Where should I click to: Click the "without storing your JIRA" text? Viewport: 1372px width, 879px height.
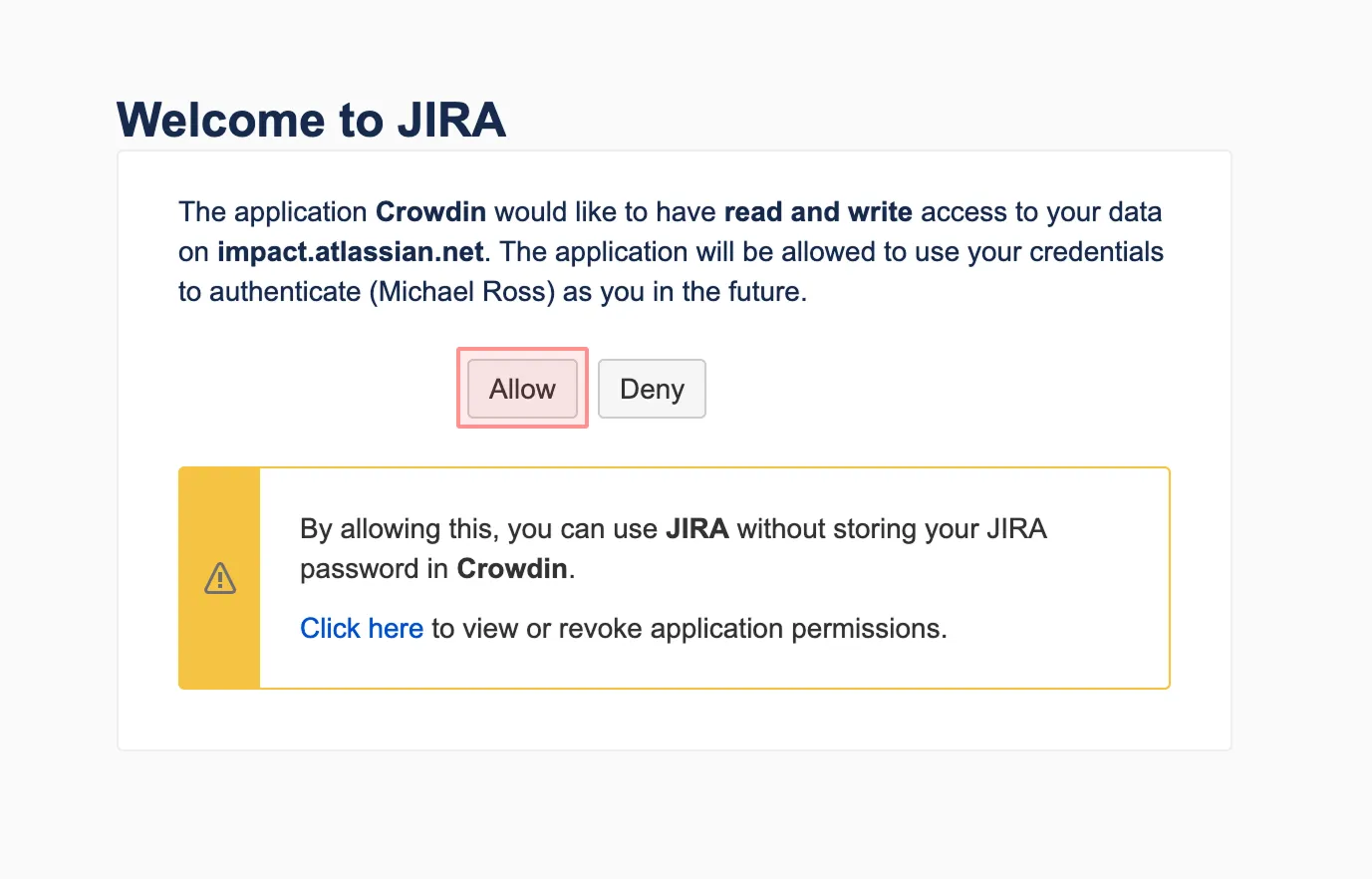coord(892,529)
